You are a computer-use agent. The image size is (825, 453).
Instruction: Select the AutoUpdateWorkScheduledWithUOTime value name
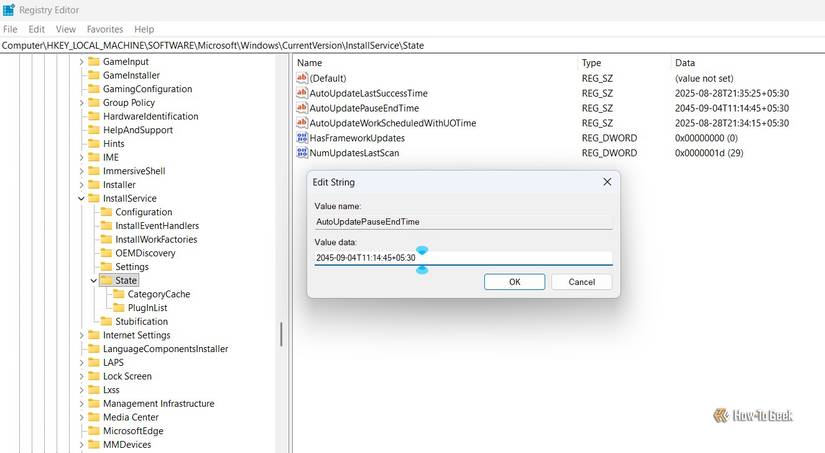tap(393, 123)
